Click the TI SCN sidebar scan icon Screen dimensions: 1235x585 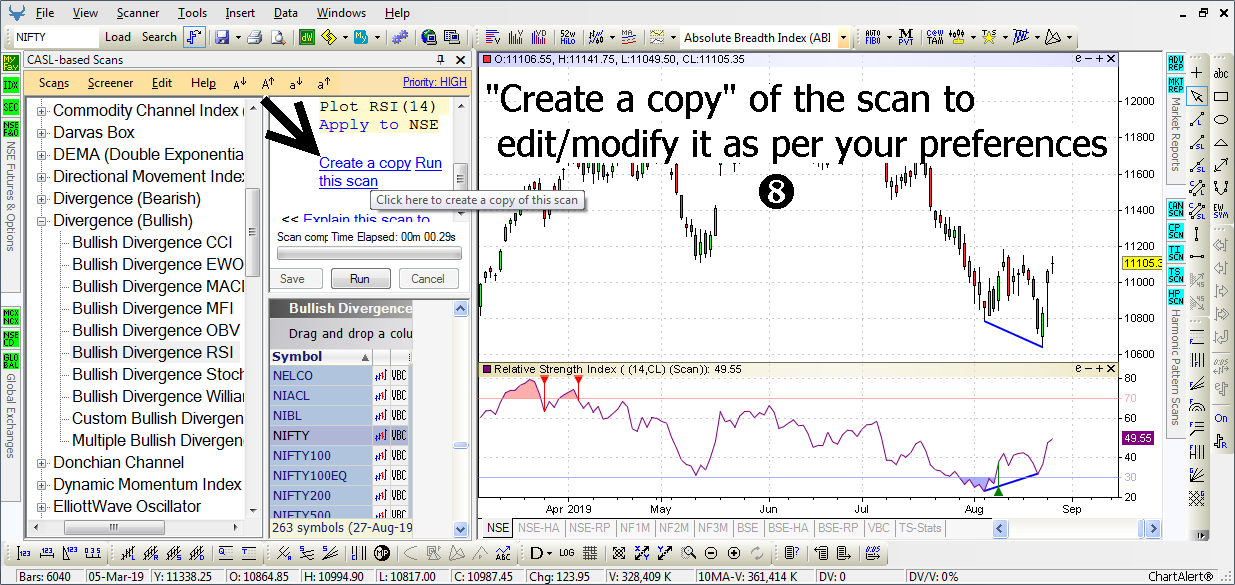[x=1175, y=252]
